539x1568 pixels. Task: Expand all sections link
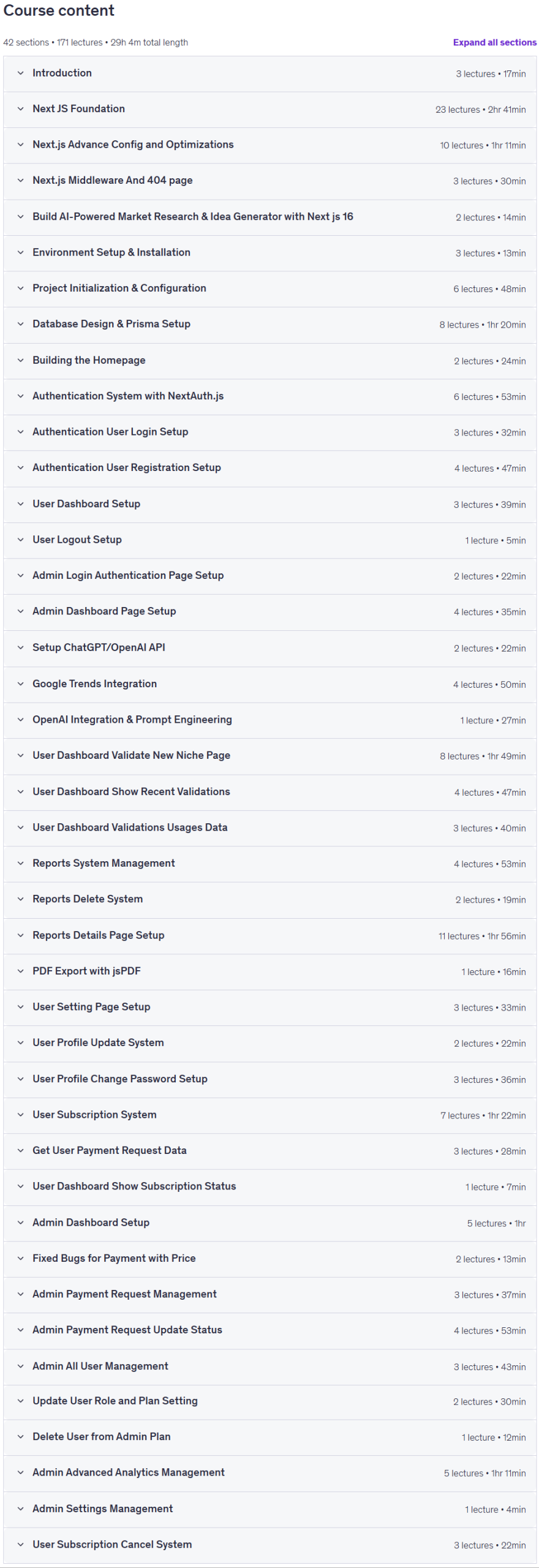(x=494, y=42)
